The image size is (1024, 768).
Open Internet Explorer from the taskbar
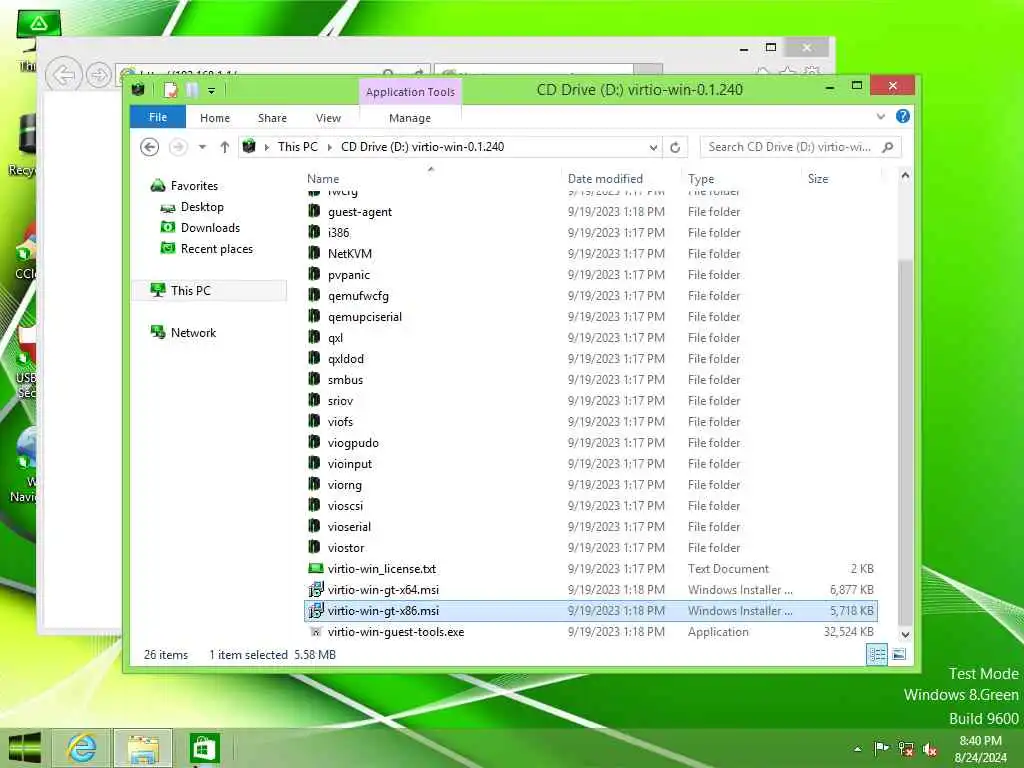click(82, 748)
